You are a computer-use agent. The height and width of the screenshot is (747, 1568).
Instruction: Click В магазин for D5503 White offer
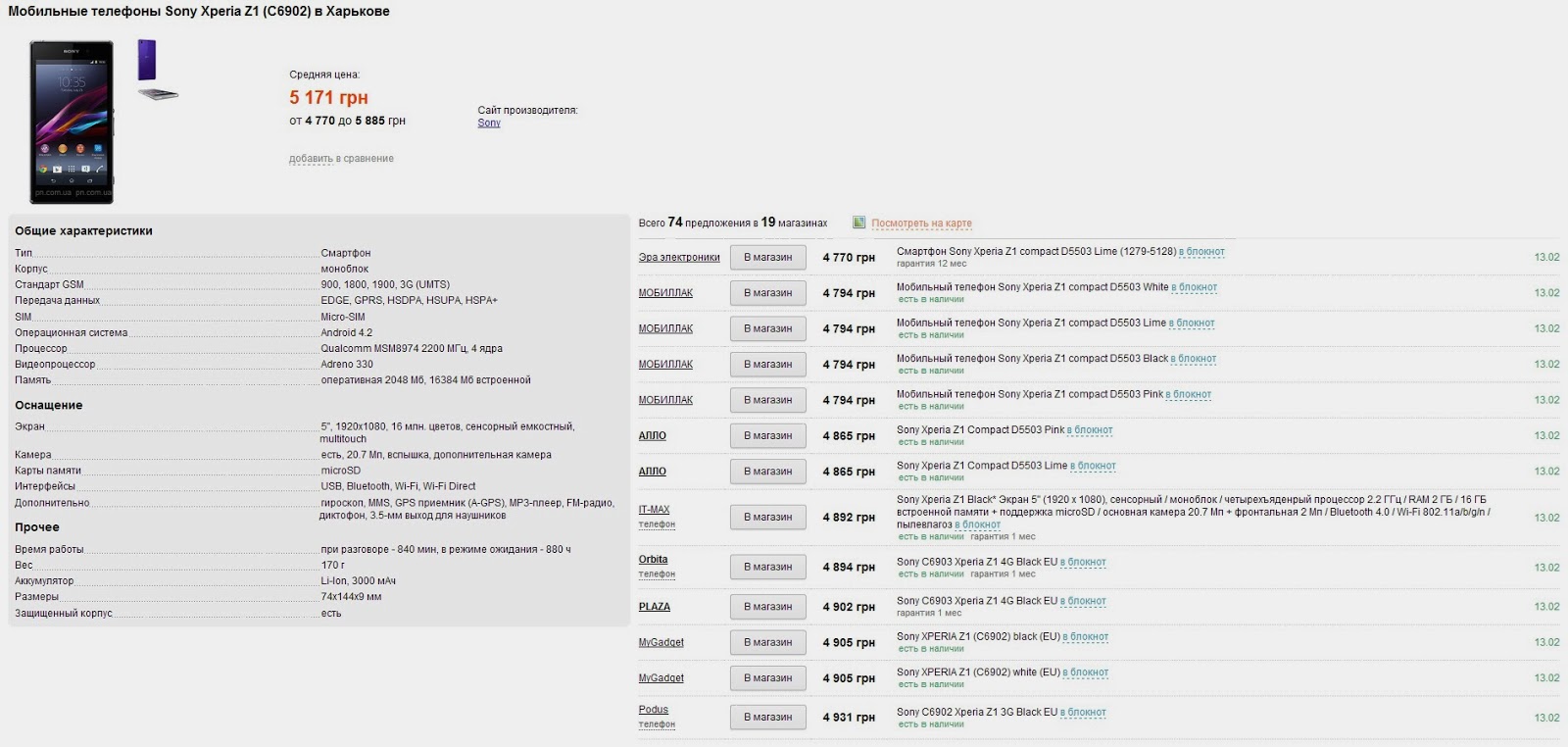pos(768,293)
